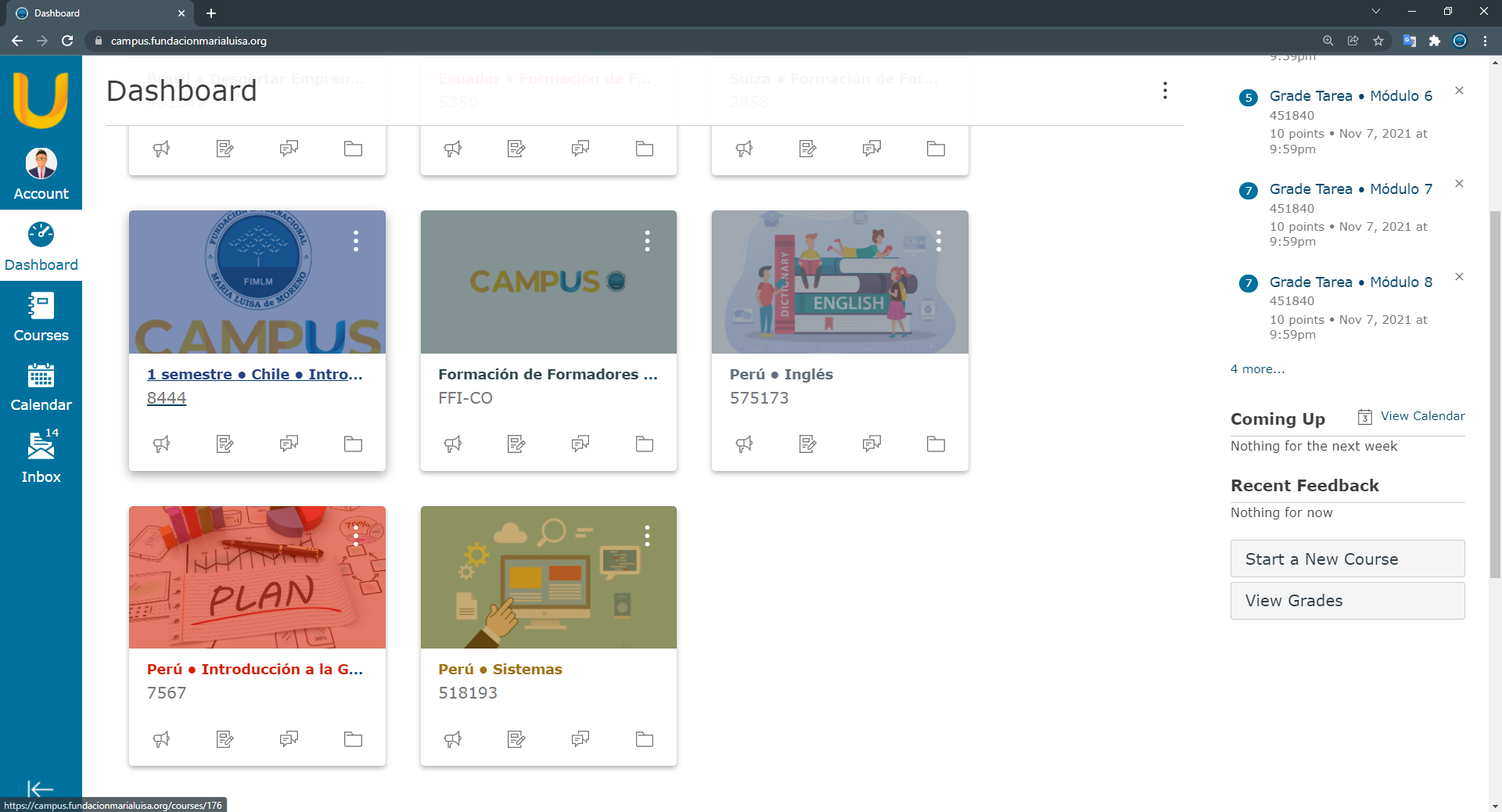Open announcements icon on Perú Inglés card

(744, 444)
